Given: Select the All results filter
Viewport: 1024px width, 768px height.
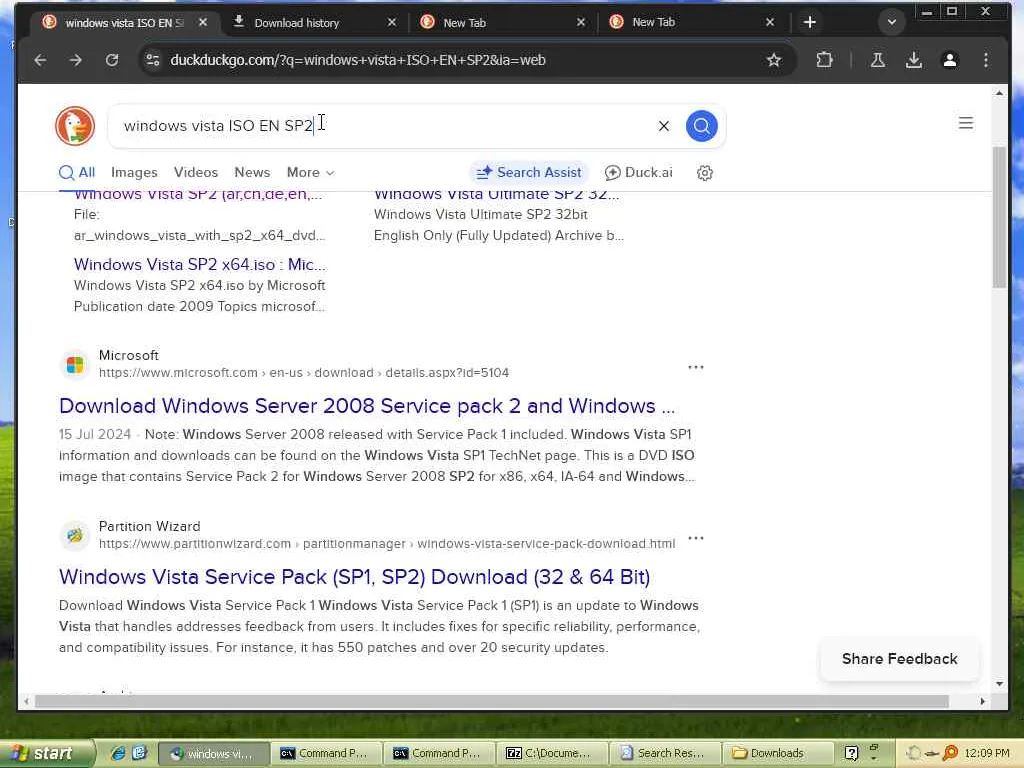Looking at the screenshot, I should (77, 172).
